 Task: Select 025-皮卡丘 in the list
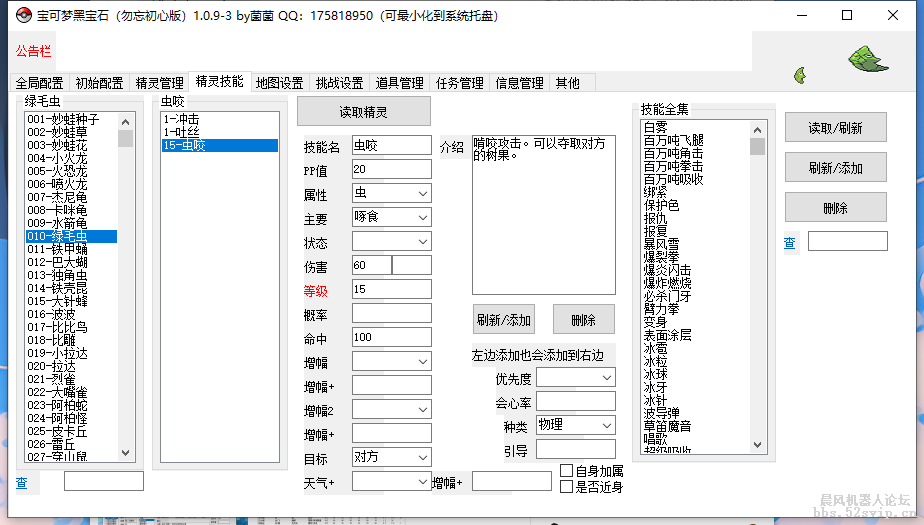(x=71, y=431)
